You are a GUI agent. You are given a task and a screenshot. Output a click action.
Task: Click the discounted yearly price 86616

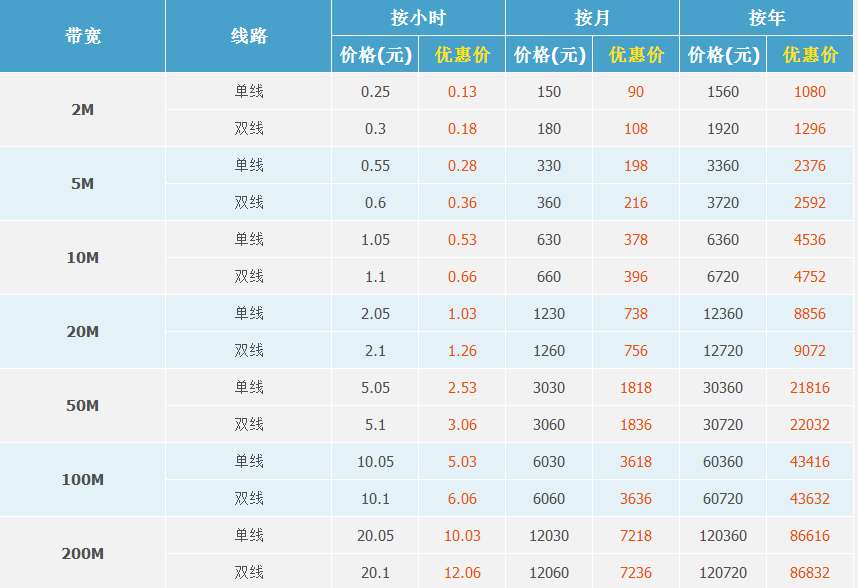(810, 536)
